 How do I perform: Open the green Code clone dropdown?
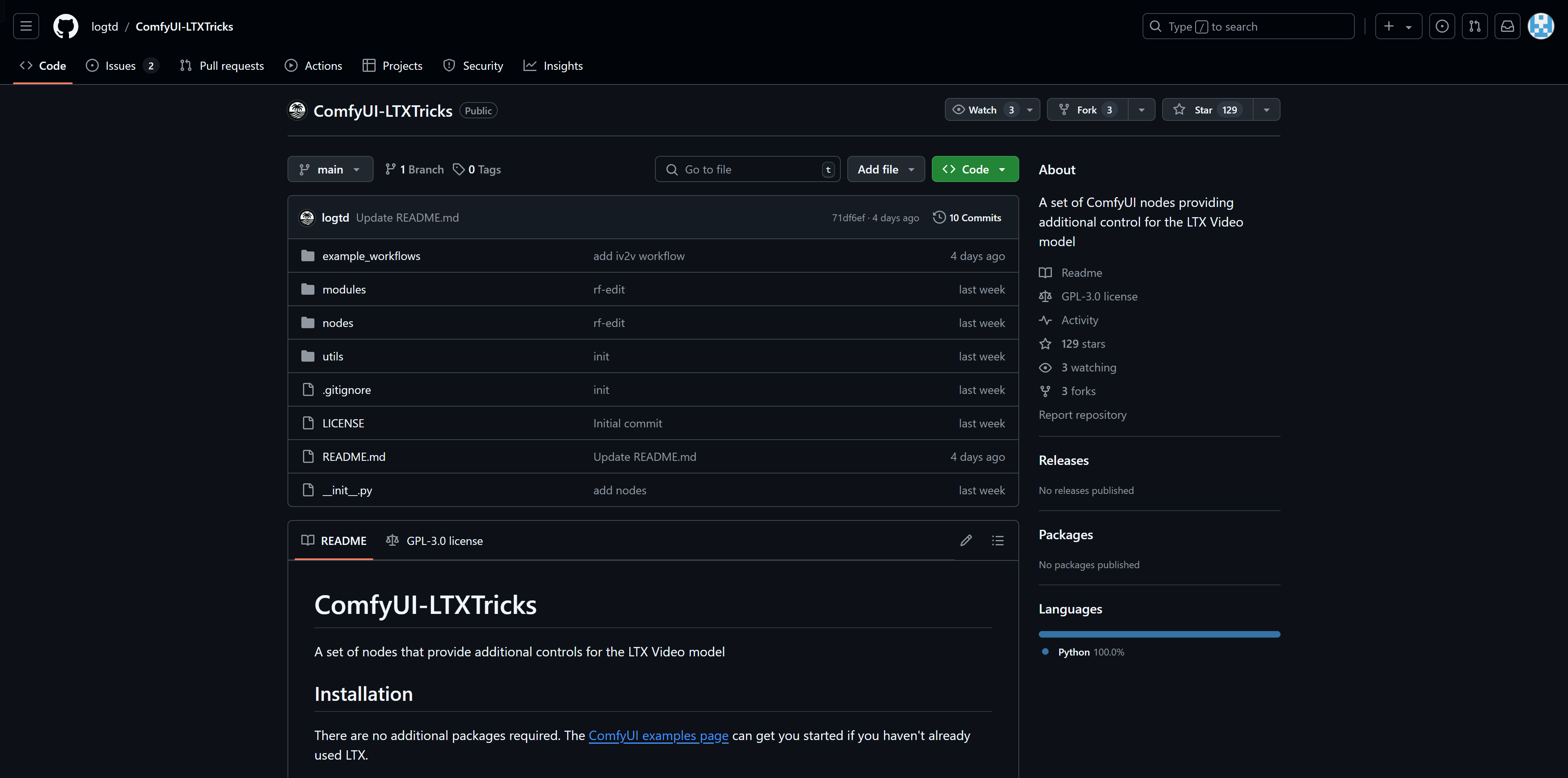975,169
